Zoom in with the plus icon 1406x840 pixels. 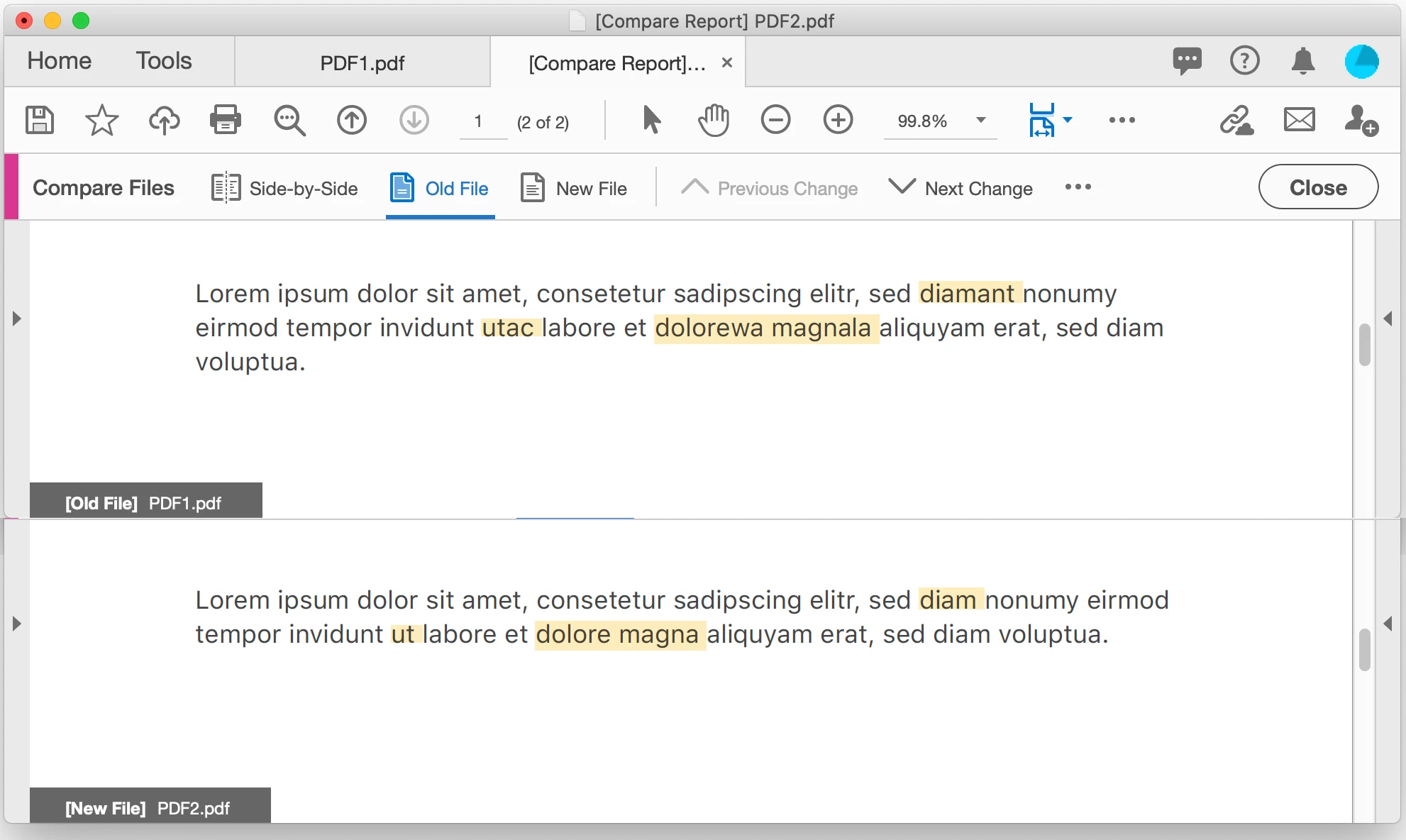838,120
